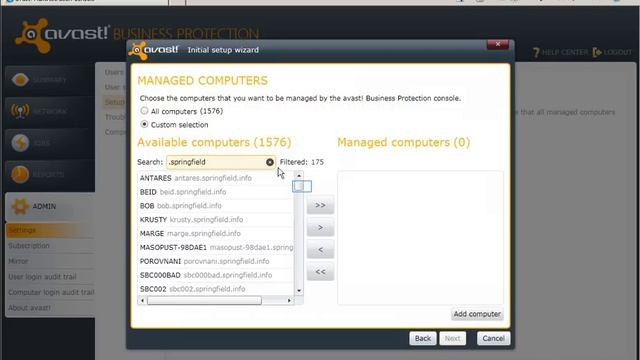Click the horizontal scrollbar right arrow
This screenshot has height=360, width=640.
click(x=289, y=301)
